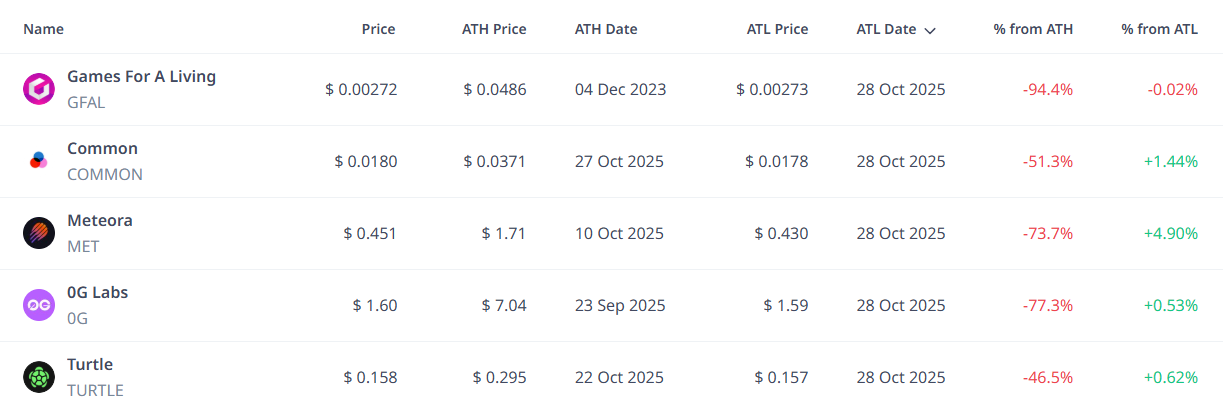Sort by ATH Price column header

494,29
